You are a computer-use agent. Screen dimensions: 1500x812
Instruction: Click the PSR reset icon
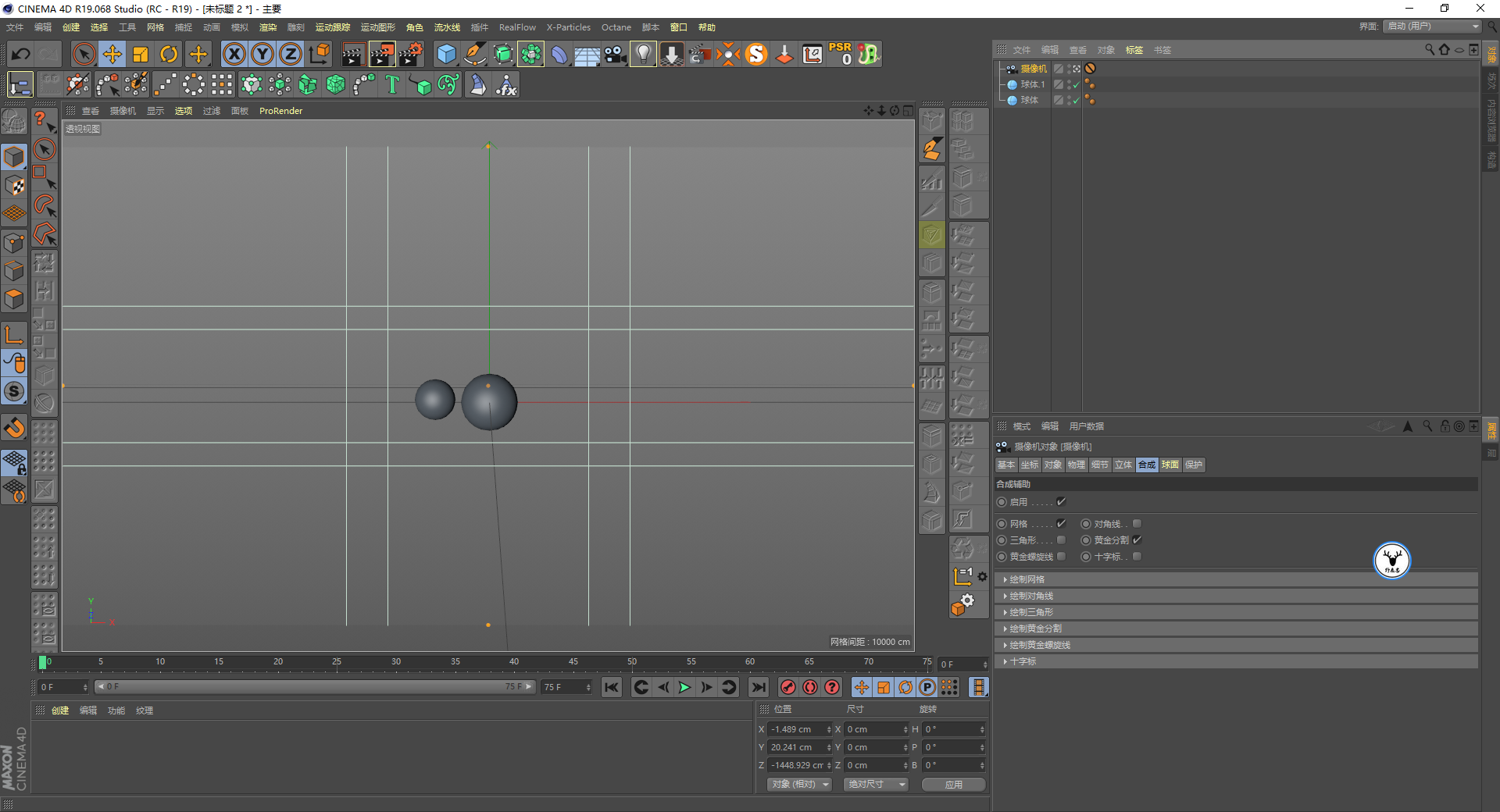(x=841, y=54)
